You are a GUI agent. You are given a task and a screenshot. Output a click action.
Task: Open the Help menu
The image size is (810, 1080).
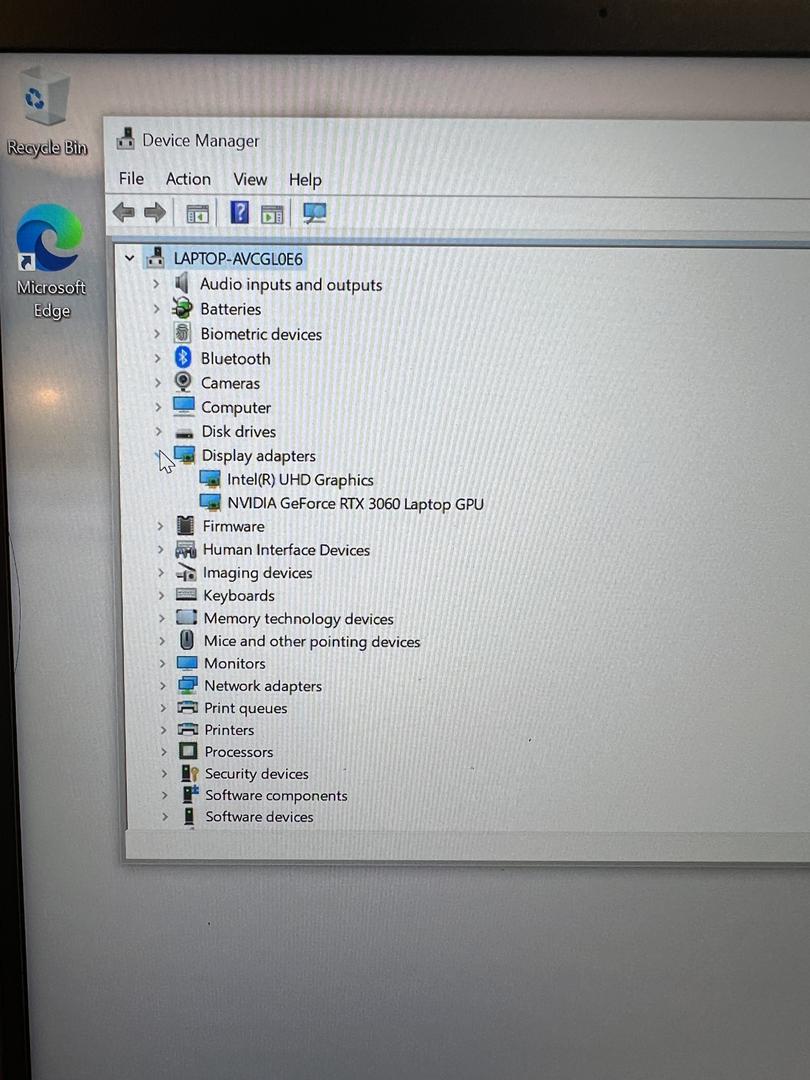point(305,180)
